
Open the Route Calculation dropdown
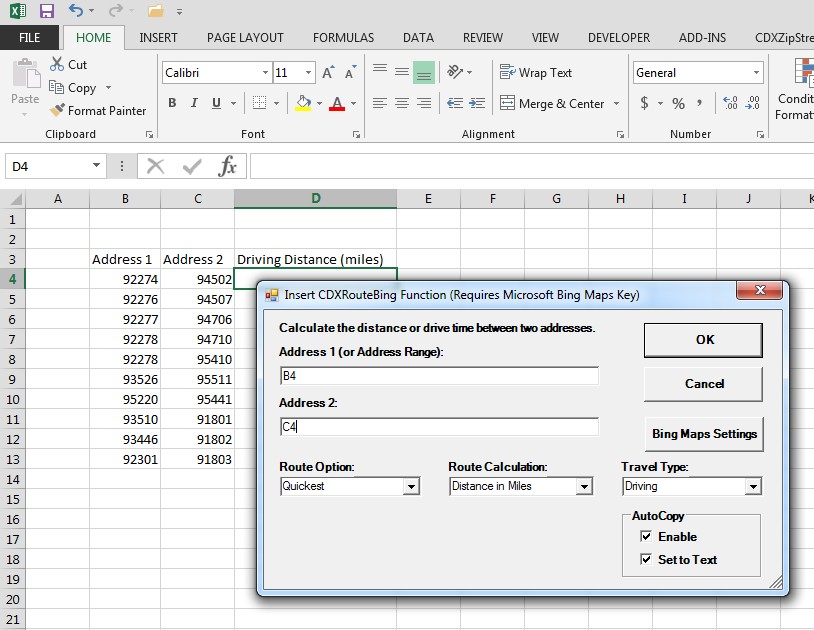[585, 486]
